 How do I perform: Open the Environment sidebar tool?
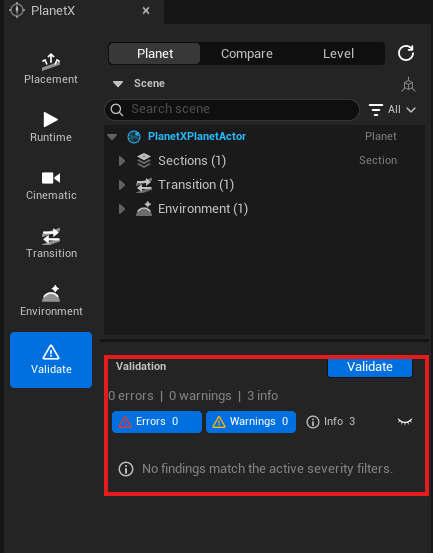(x=51, y=301)
